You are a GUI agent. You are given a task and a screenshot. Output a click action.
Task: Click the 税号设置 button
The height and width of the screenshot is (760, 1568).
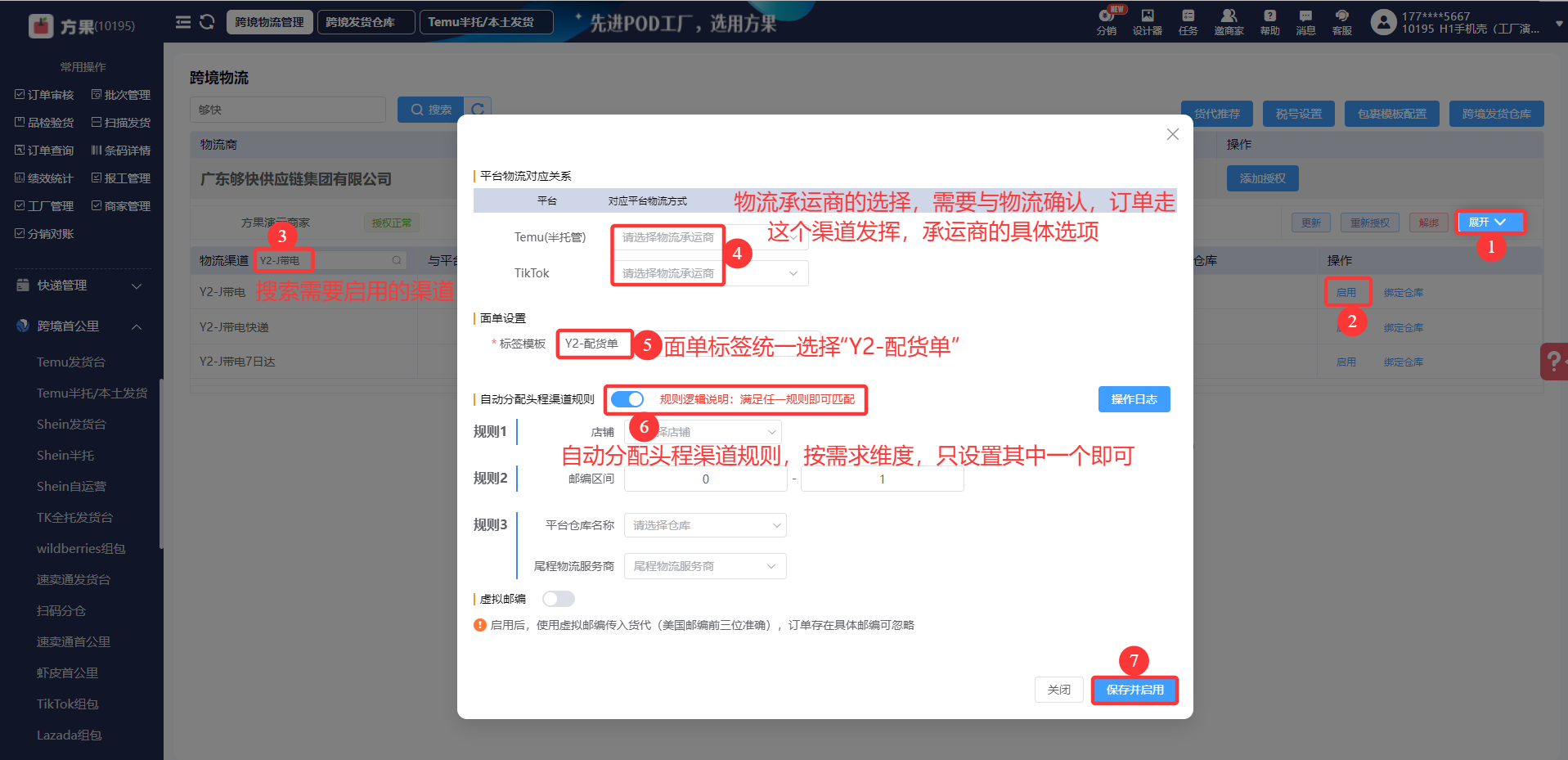tap(1299, 114)
